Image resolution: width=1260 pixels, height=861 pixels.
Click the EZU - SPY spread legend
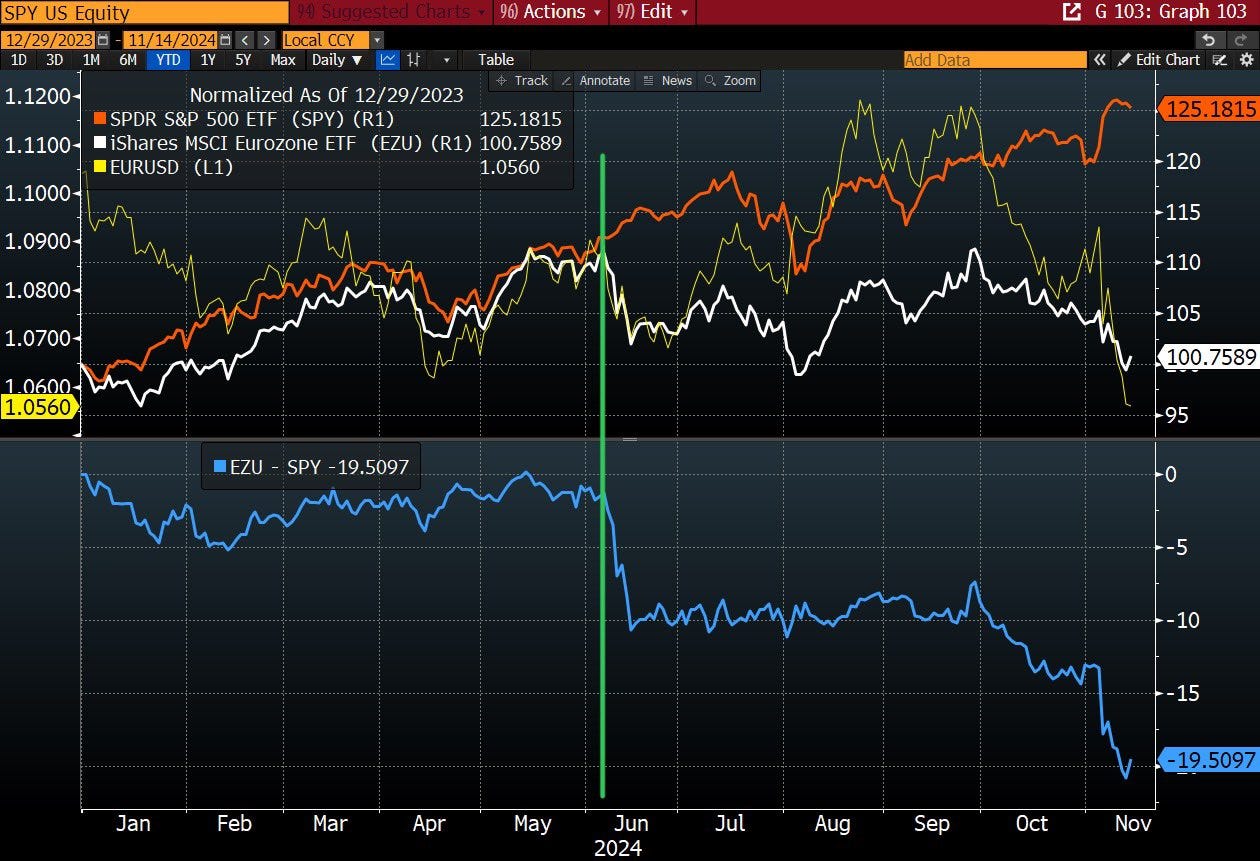311,466
